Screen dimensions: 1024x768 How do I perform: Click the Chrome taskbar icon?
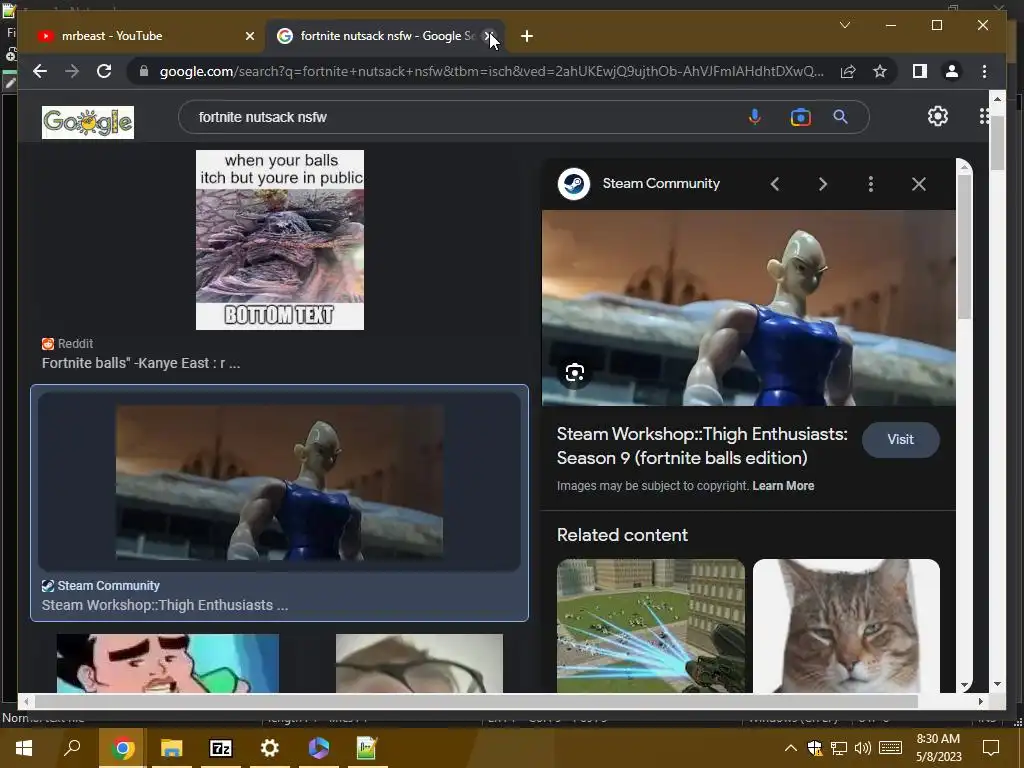tap(121, 748)
